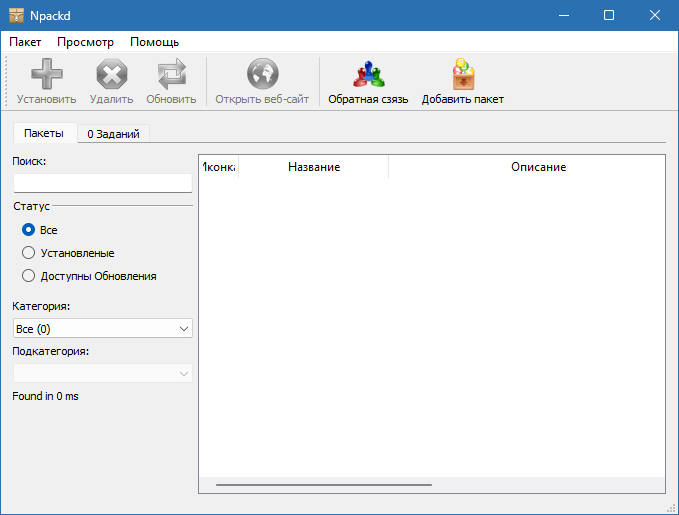Click the Found in 0 ms text
Image resolution: width=679 pixels, height=515 pixels.
point(45,396)
